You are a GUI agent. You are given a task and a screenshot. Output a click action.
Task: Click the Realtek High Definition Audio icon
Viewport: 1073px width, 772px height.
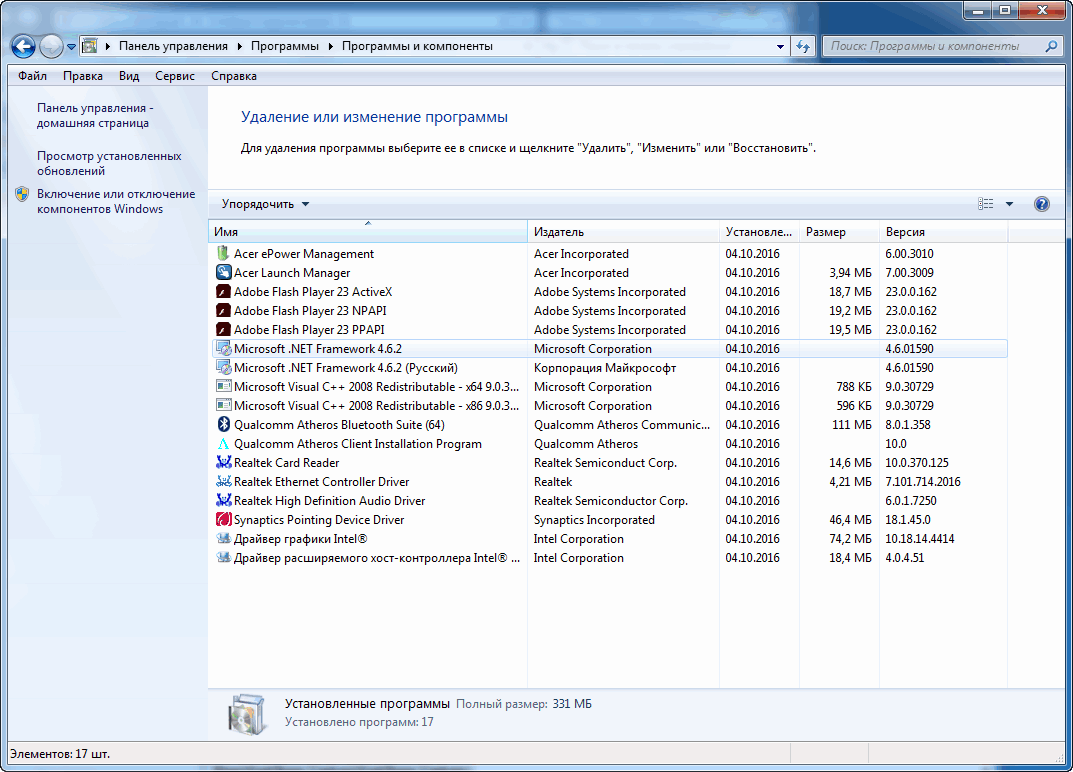click(x=223, y=501)
